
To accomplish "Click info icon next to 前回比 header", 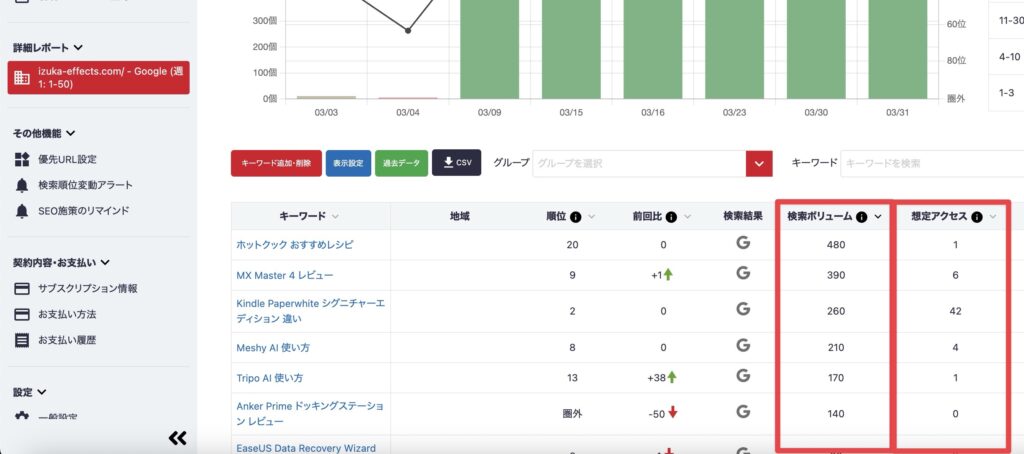I will [x=671, y=216].
